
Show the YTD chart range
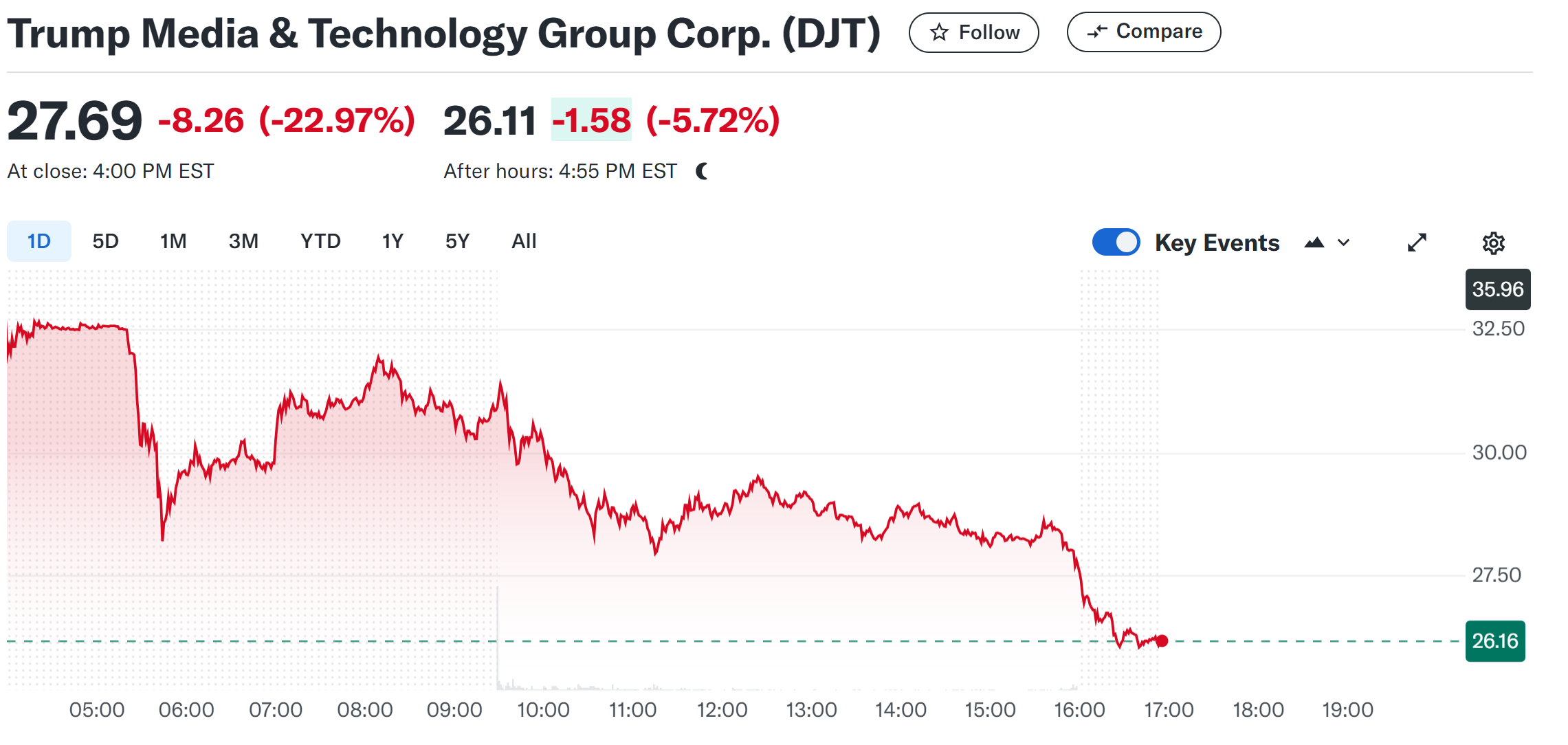click(x=320, y=241)
